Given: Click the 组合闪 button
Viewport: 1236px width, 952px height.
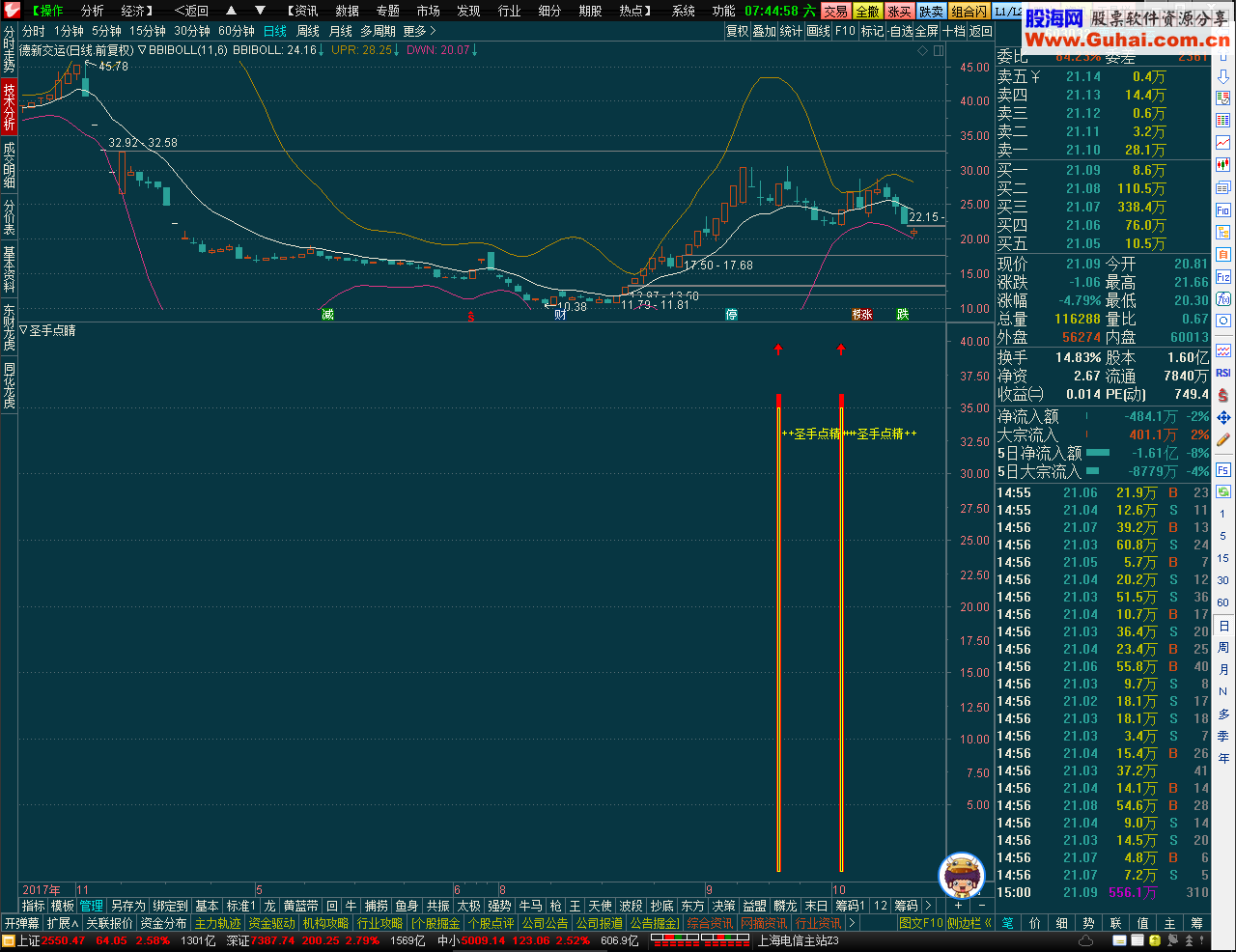Looking at the screenshot, I should 969,11.
